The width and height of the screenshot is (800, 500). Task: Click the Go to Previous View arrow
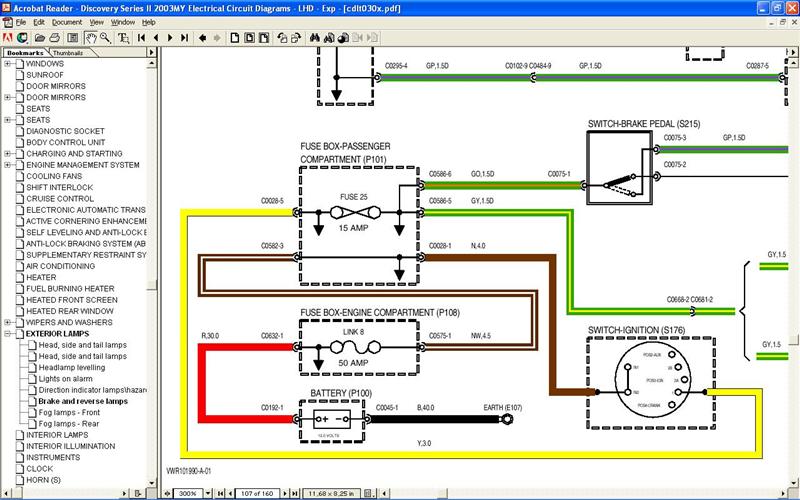click(x=203, y=38)
